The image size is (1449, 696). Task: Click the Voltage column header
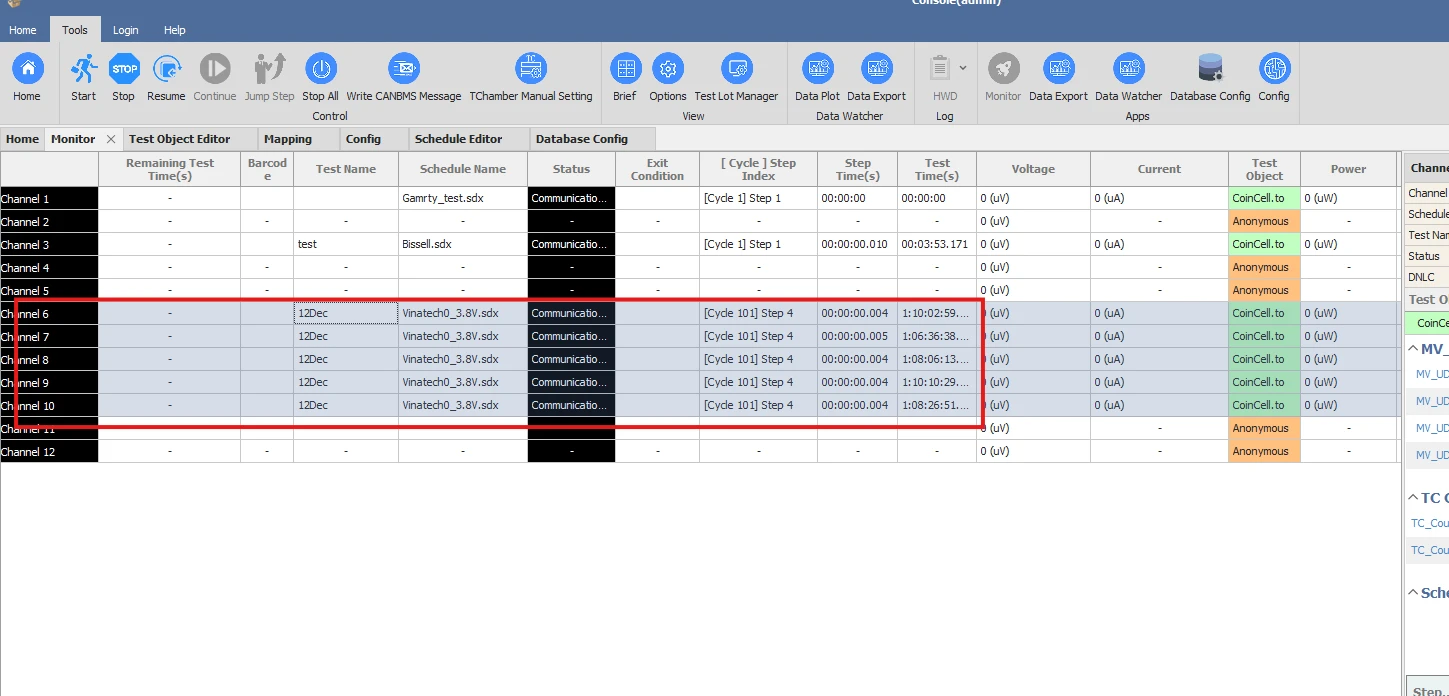pos(1033,169)
